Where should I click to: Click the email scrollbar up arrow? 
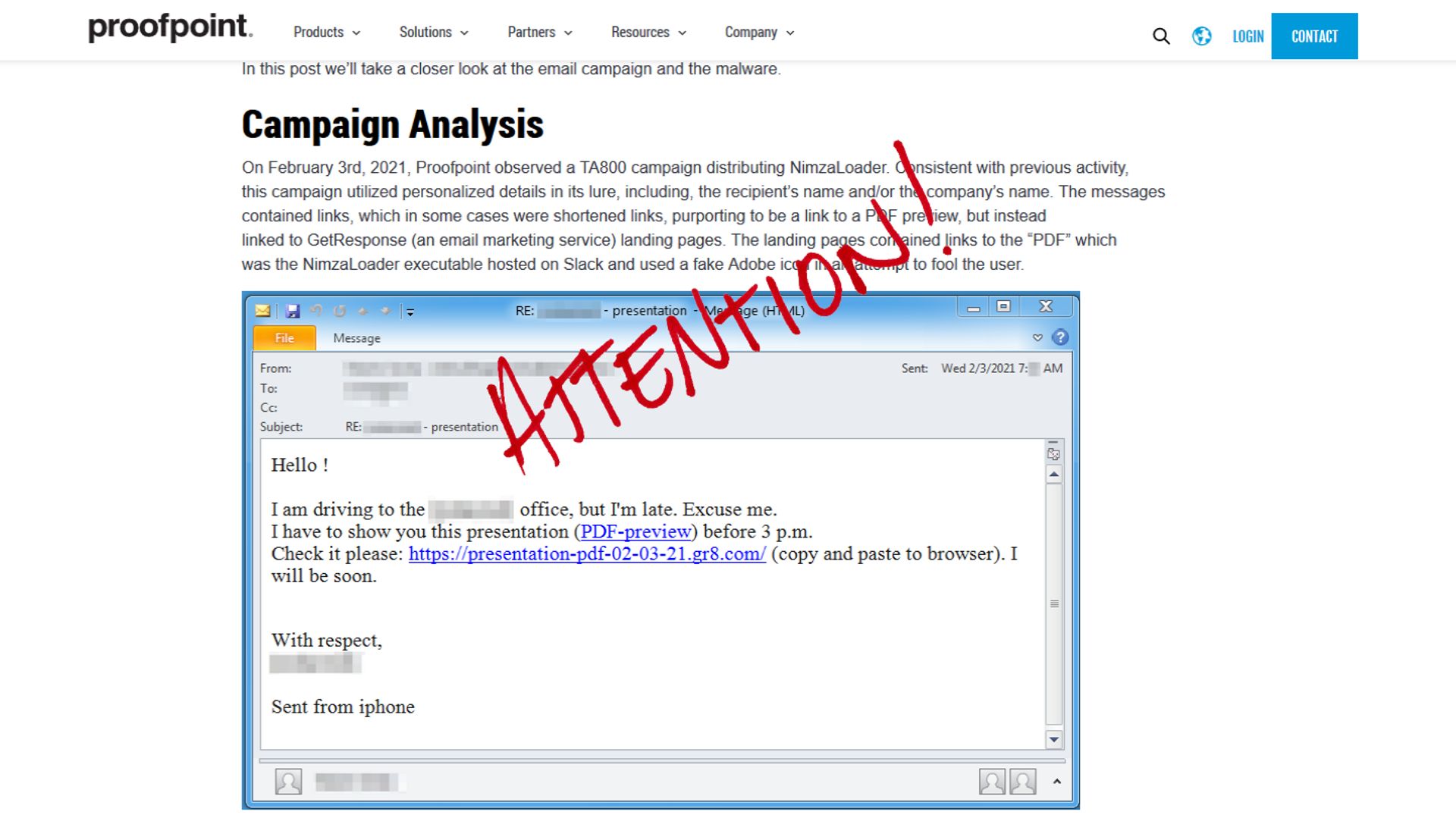point(1053,475)
